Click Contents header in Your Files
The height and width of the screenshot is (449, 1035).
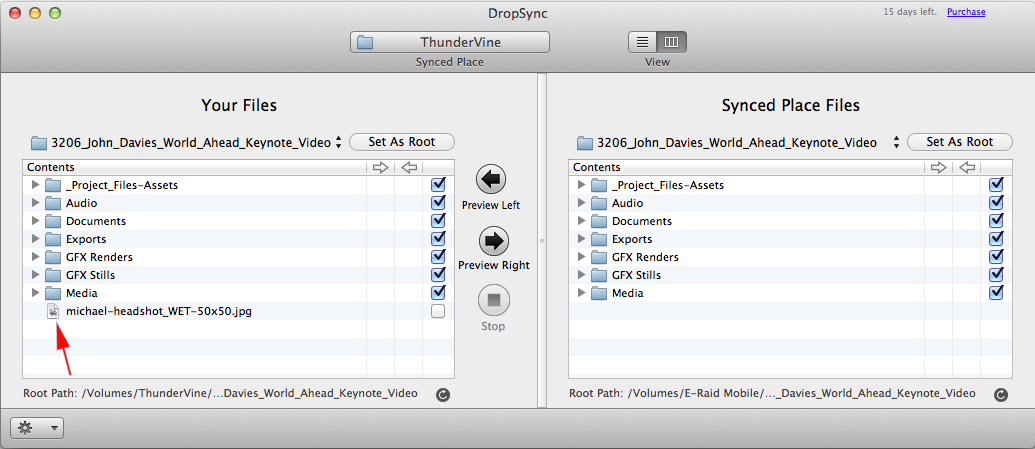194,168
